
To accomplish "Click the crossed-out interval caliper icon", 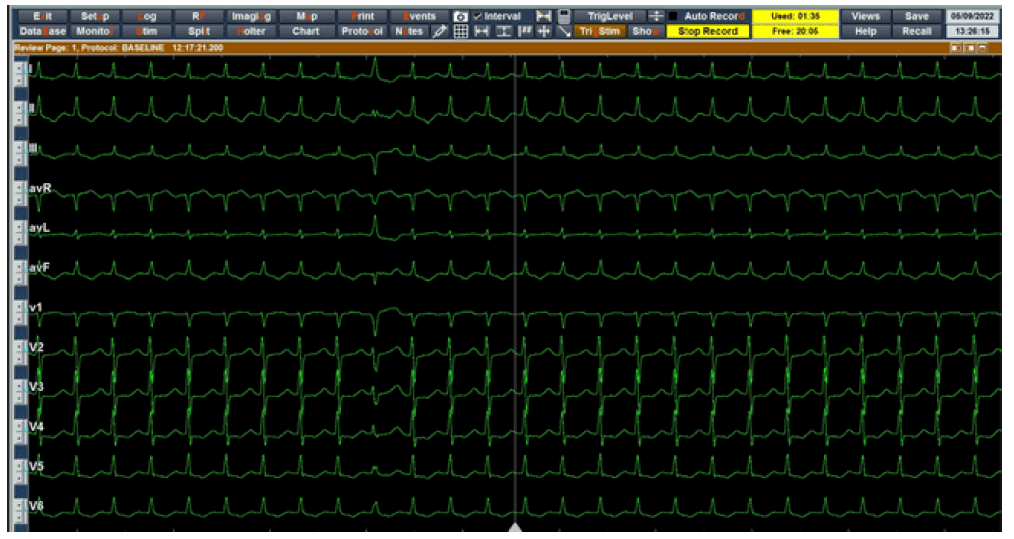I will click(x=544, y=16).
